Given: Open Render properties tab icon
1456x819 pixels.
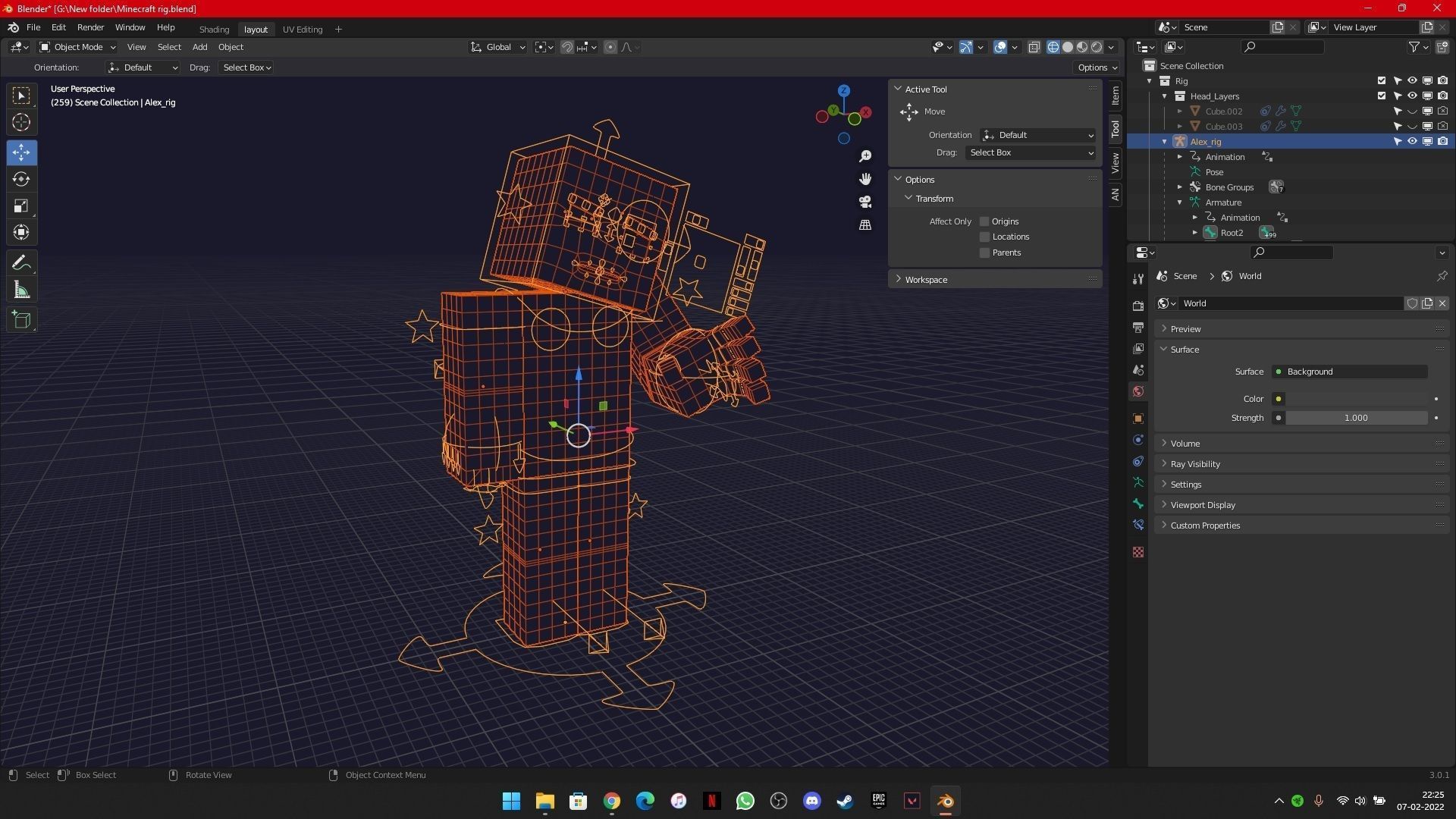Looking at the screenshot, I should (x=1137, y=306).
